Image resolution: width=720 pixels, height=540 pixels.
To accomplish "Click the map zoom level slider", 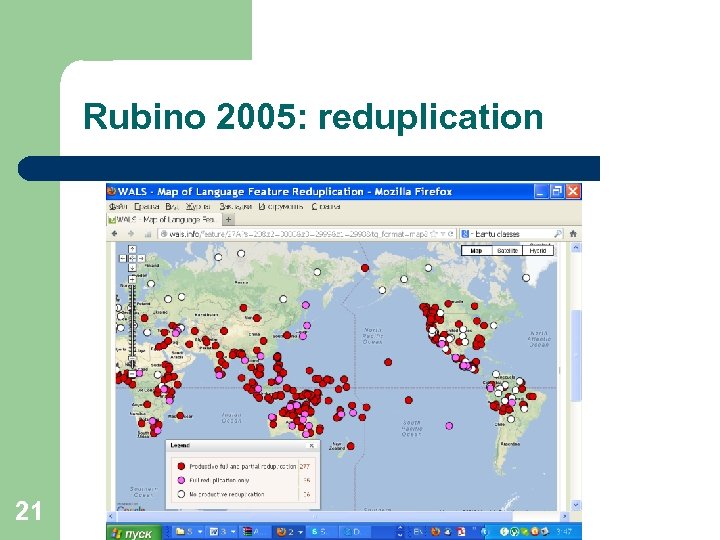I will point(132,358).
